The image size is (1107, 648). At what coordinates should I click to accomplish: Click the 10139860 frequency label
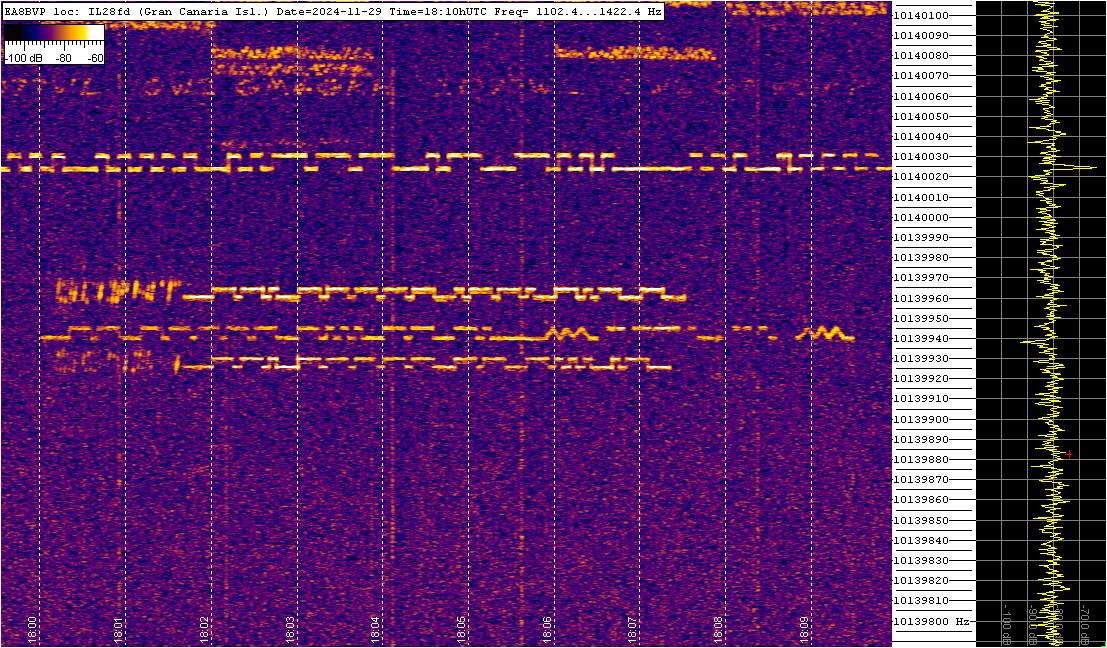point(921,500)
